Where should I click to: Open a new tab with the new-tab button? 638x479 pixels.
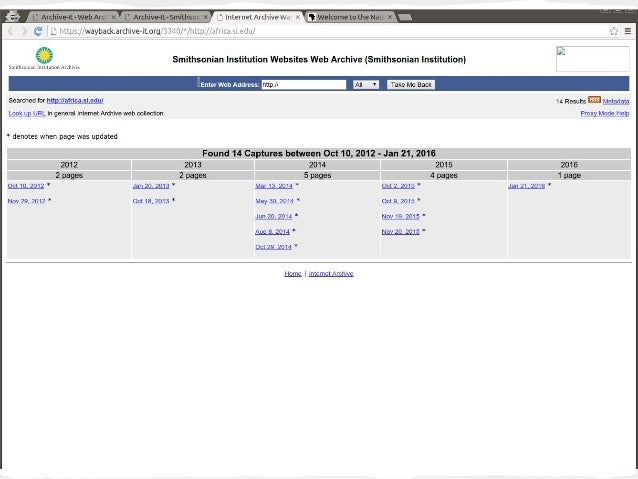coord(404,17)
